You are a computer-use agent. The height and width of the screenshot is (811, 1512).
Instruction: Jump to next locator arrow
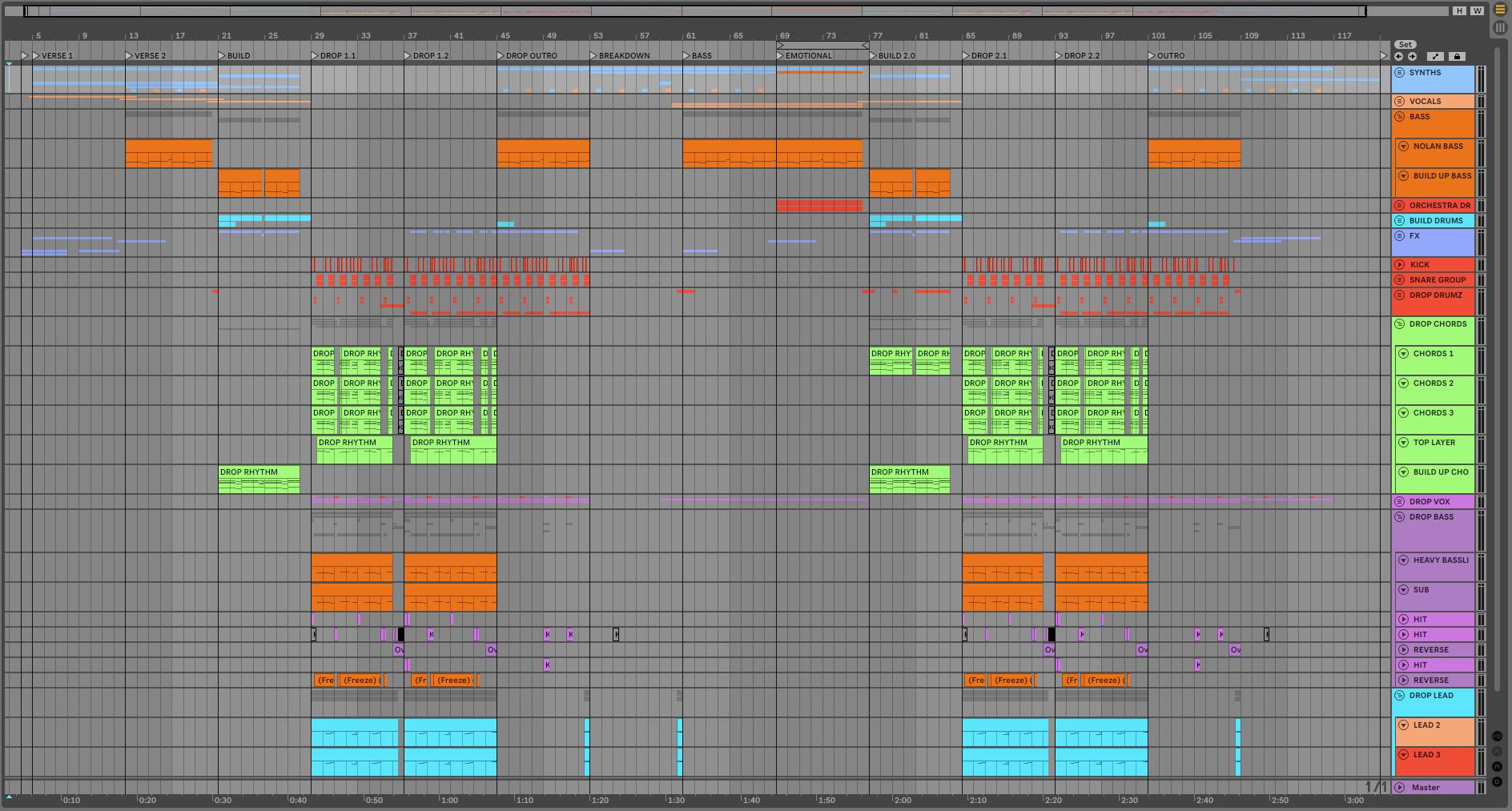tap(1412, 56)
